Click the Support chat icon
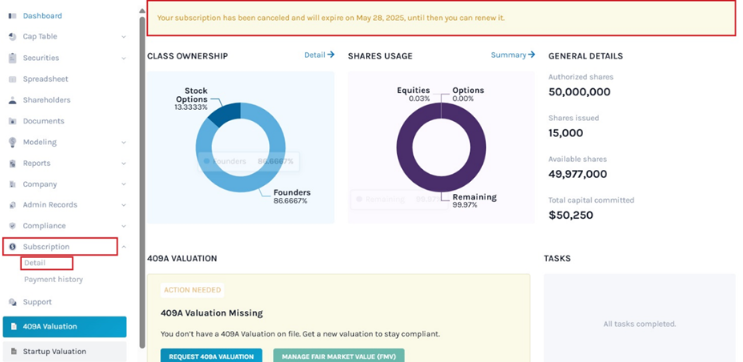The image size is (743, 362). pyautogui.click(x=12, y=302)
